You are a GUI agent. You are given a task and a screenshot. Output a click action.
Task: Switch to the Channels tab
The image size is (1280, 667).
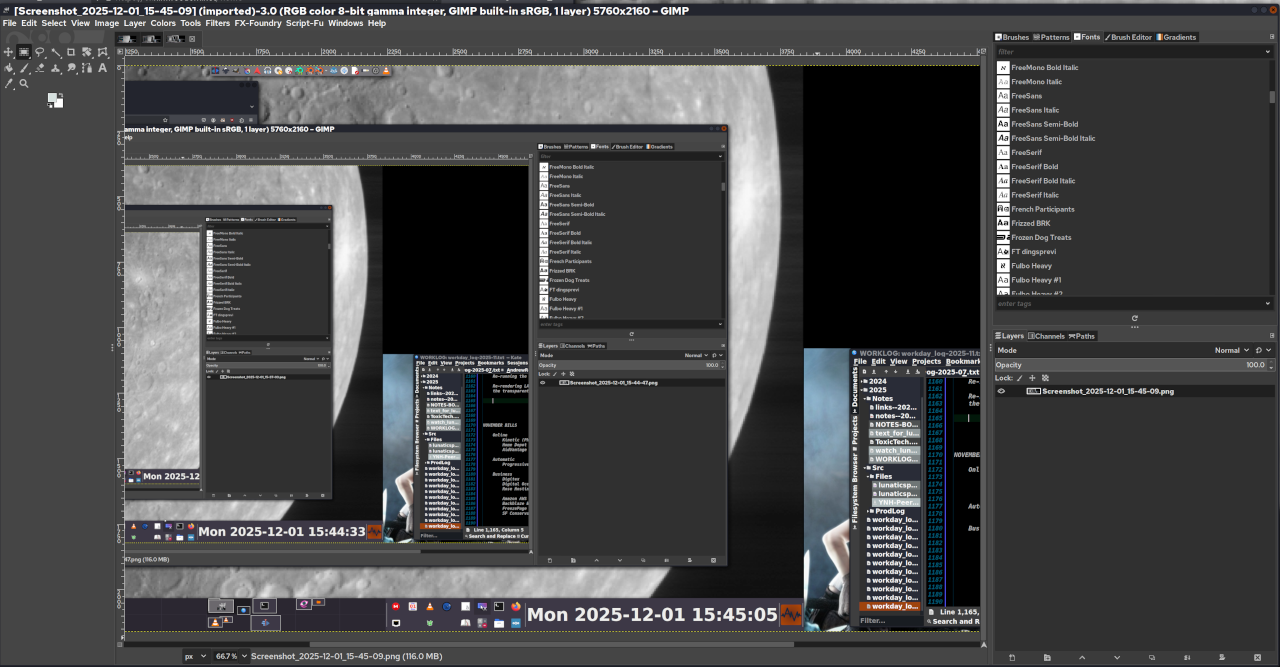tap(1047, 336)
